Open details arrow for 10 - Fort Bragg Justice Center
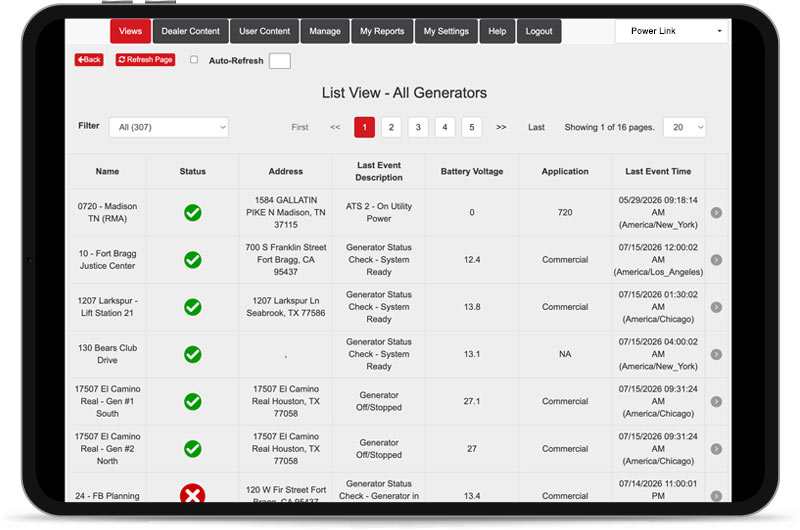 tap(716, 260)
